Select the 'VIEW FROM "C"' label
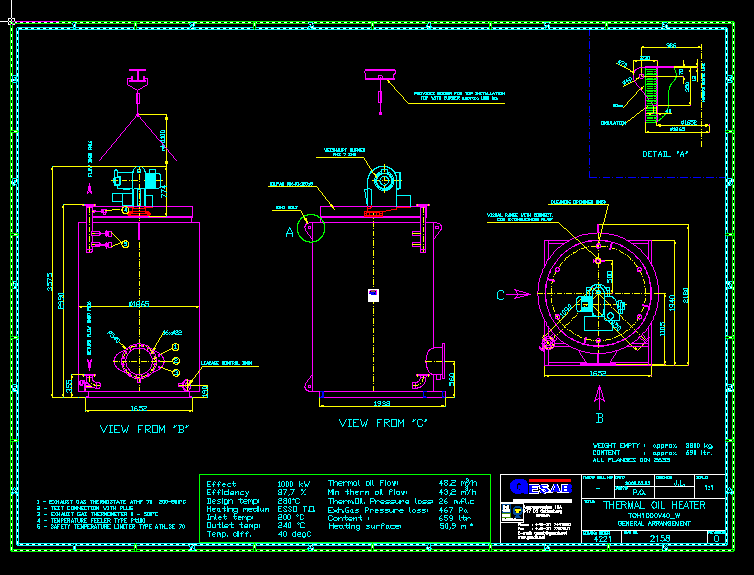The width and height of the screenshot is (754, 575). pos(383,423)
